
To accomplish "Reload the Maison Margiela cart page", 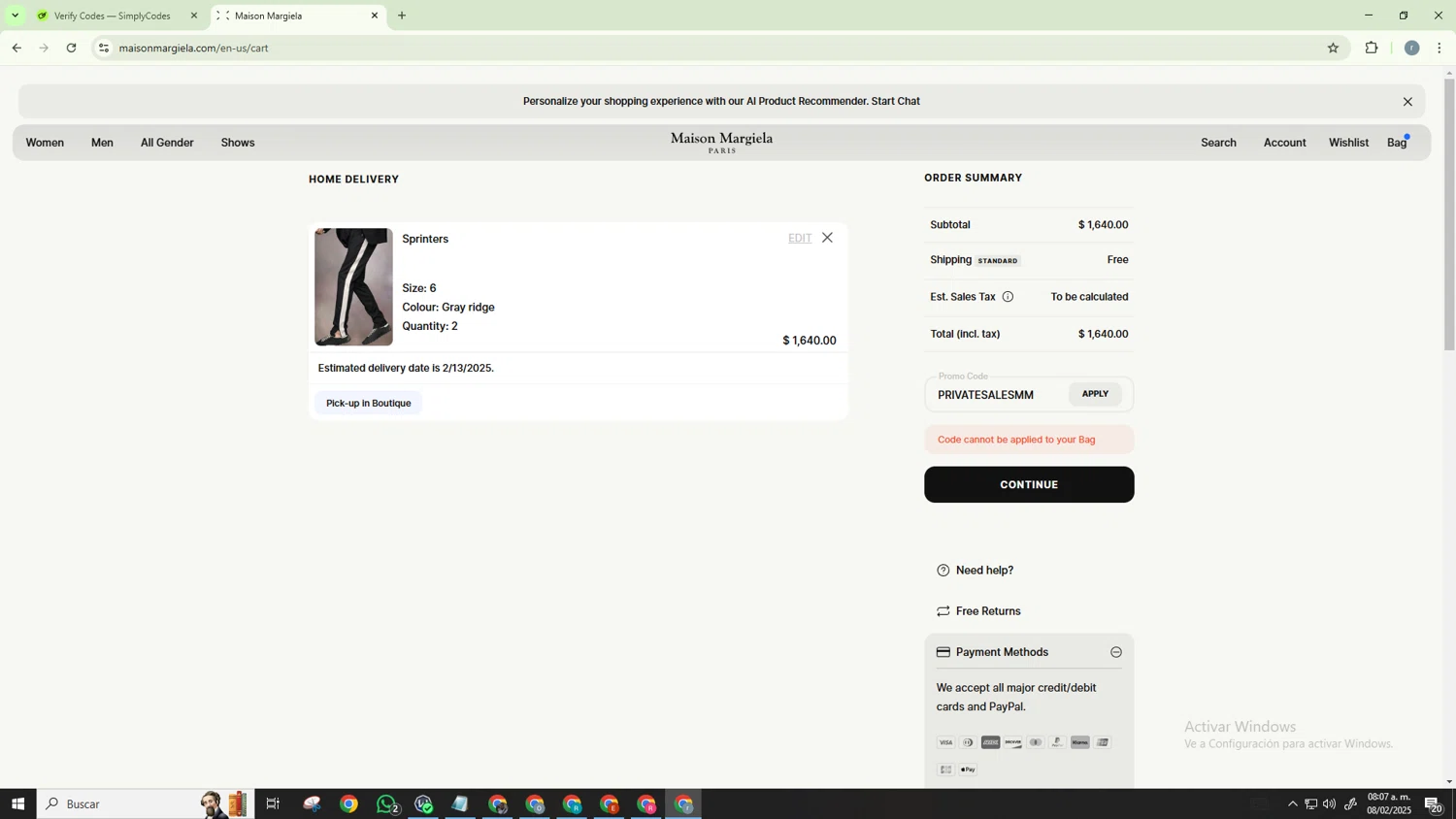I will [x=71, y=48].
